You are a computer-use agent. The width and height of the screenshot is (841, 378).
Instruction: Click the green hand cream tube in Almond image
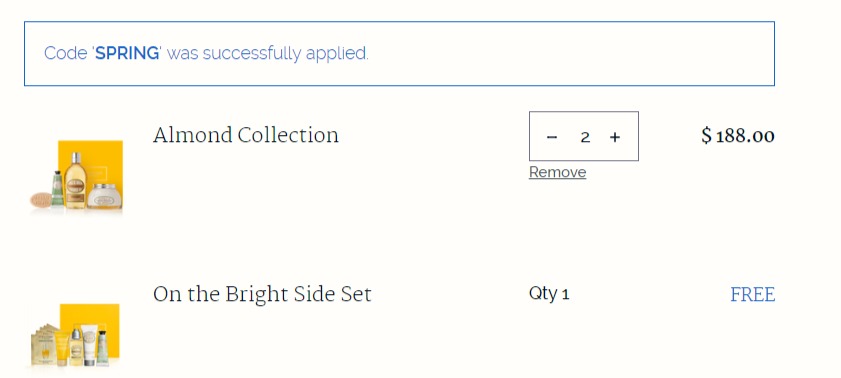(57, 189)
